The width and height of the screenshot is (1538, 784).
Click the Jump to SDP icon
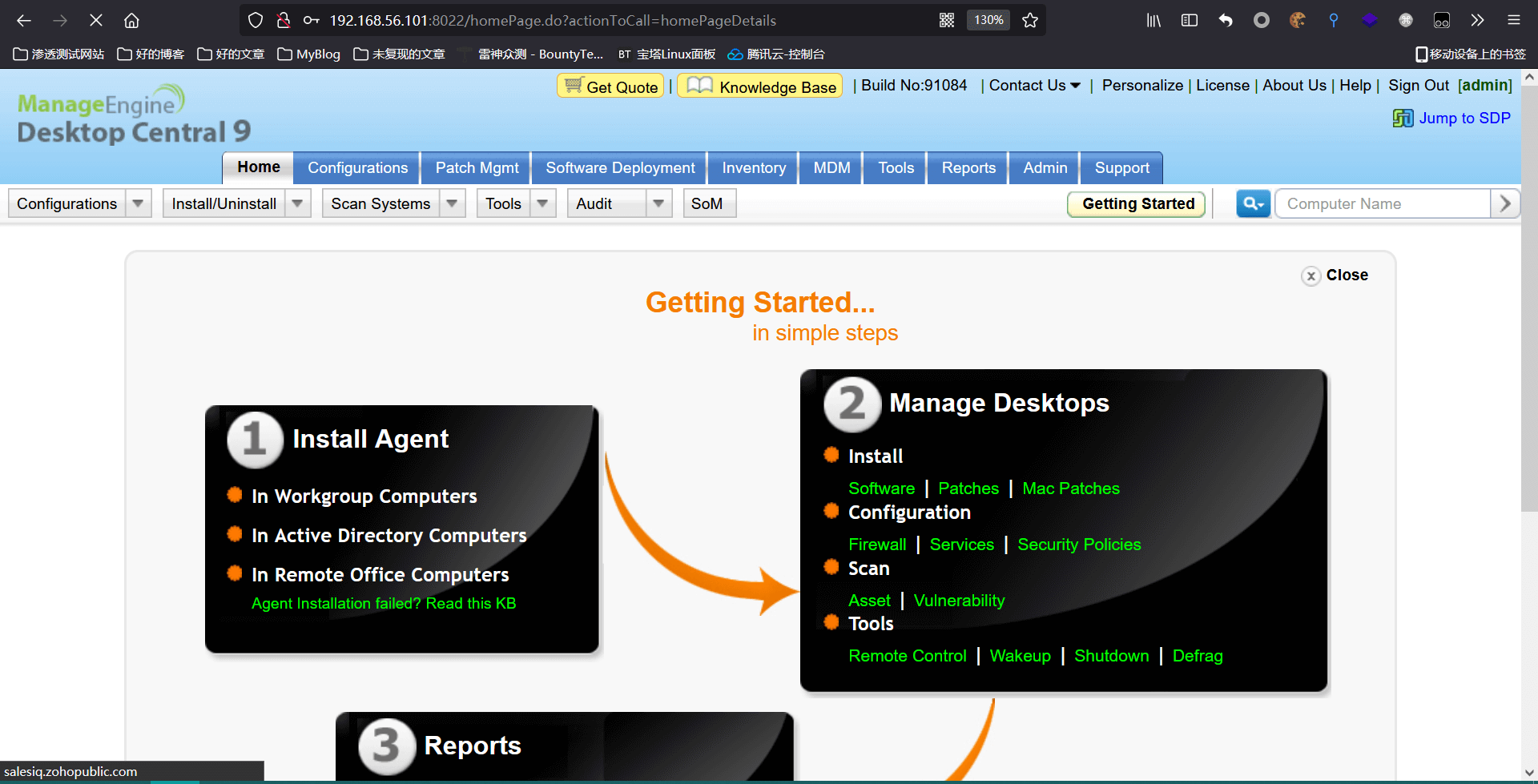coord(1403,119)
